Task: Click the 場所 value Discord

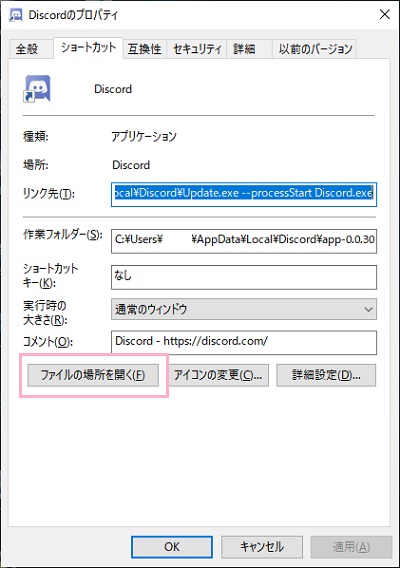Action: tap(131, 165)
